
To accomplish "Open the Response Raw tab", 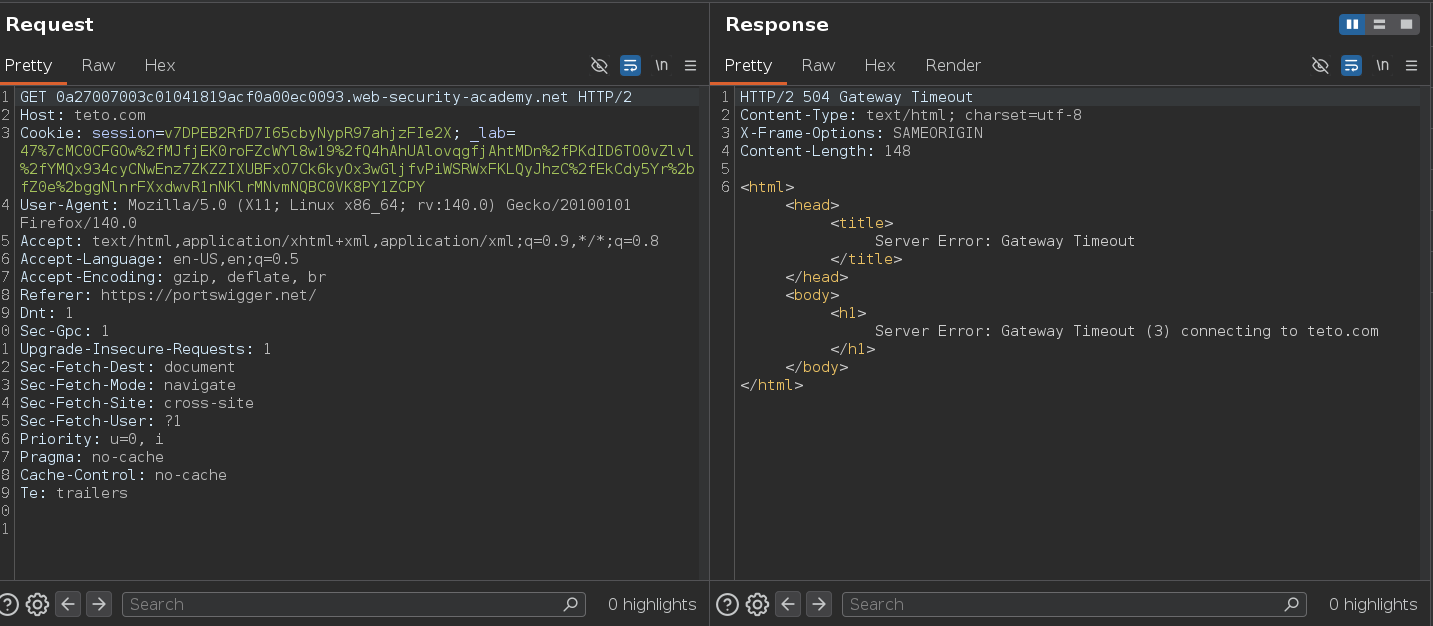I will point(818,65).
